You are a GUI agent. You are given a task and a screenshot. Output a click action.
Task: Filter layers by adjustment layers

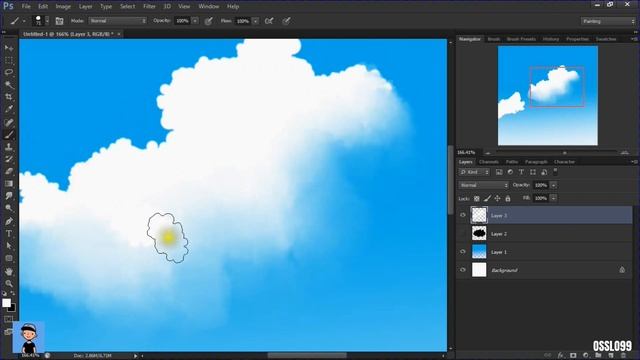[x=510, y=172]
